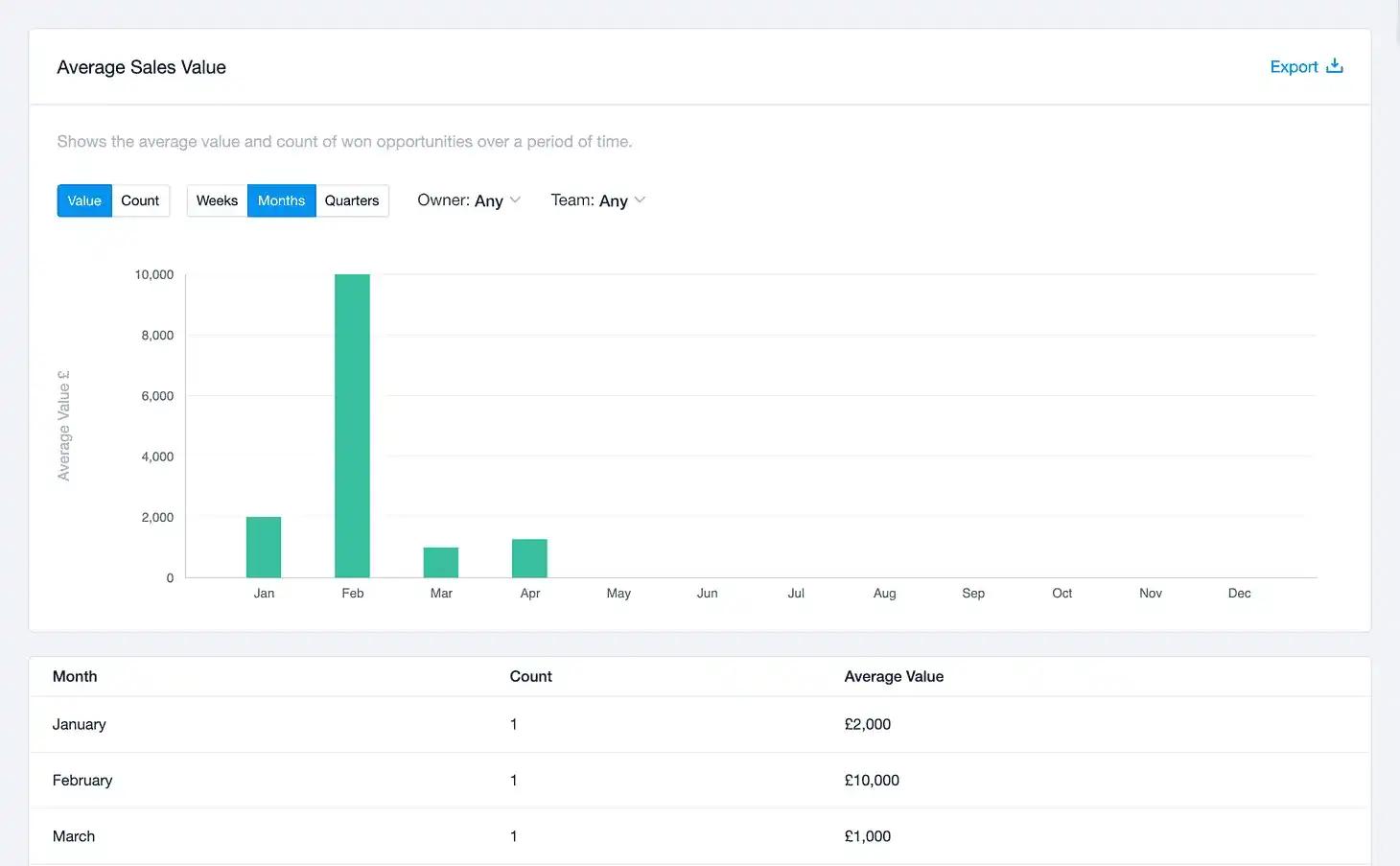Image resolution: width=1400 pixels, height=866 pixels.
Task: Click the Oct axis label
Action: [x=1062, y=593]
